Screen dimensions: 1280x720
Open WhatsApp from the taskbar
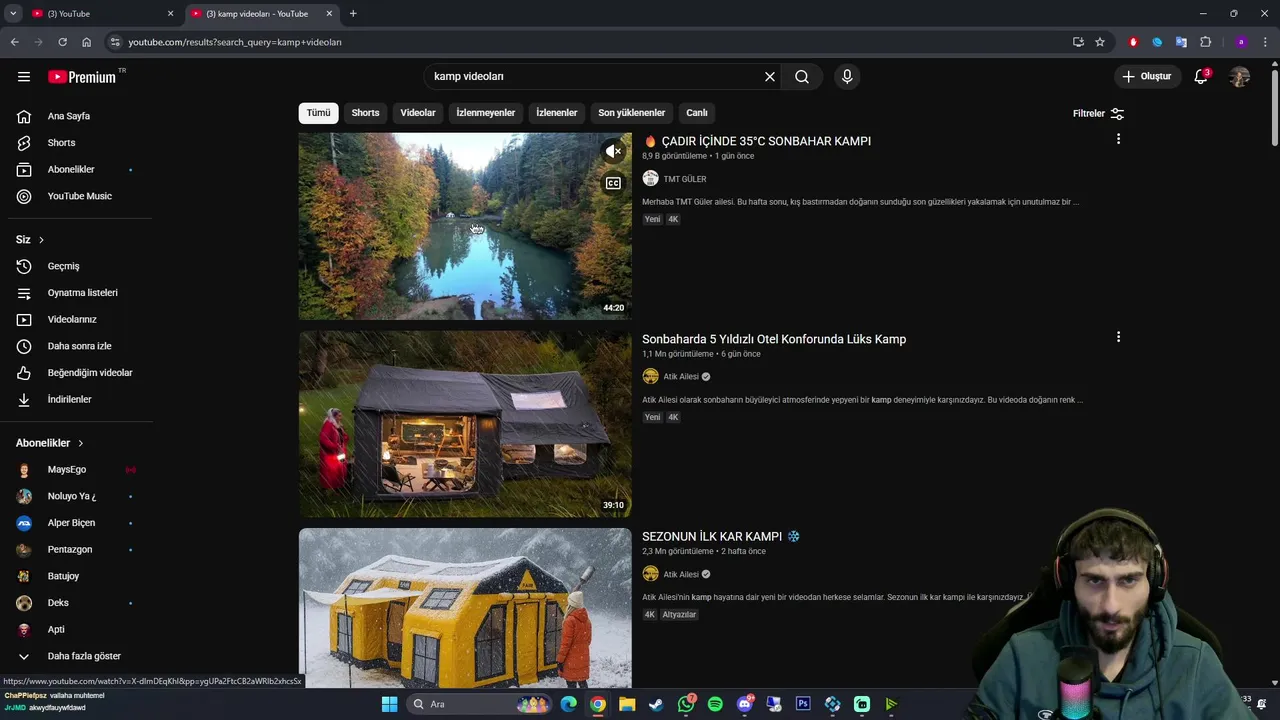coord(686,704)
